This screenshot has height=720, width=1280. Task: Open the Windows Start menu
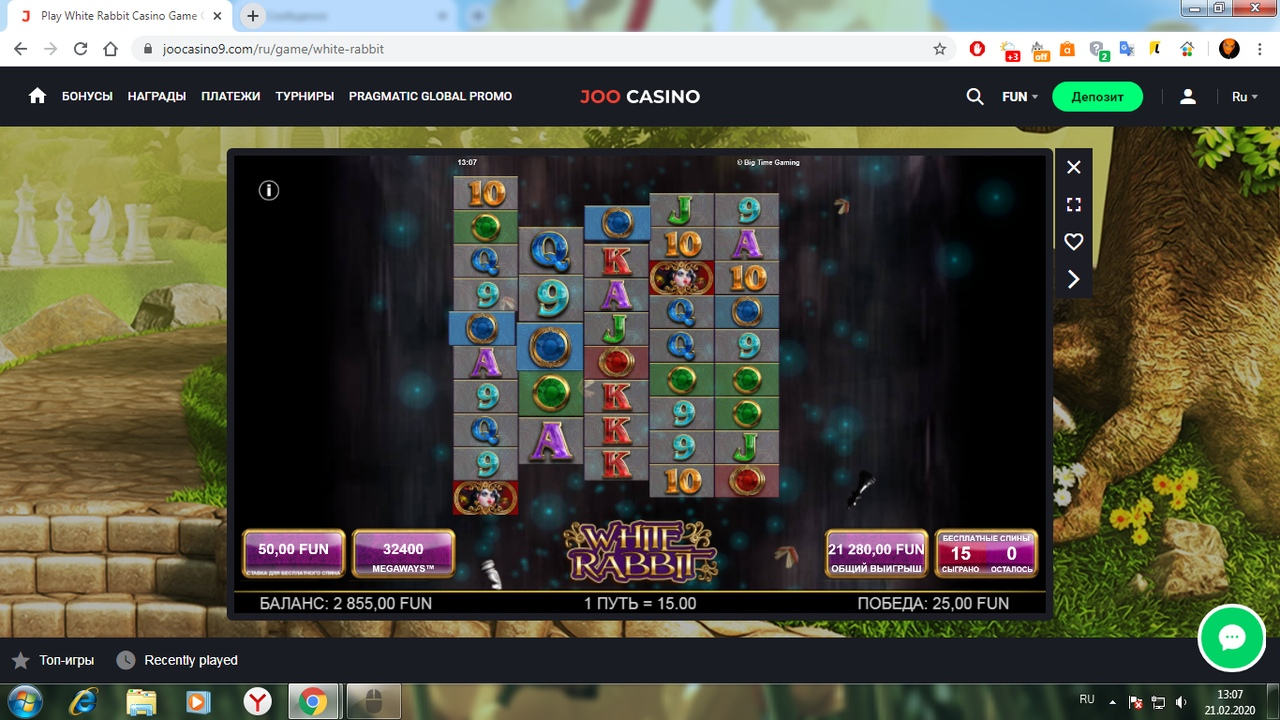24,702
